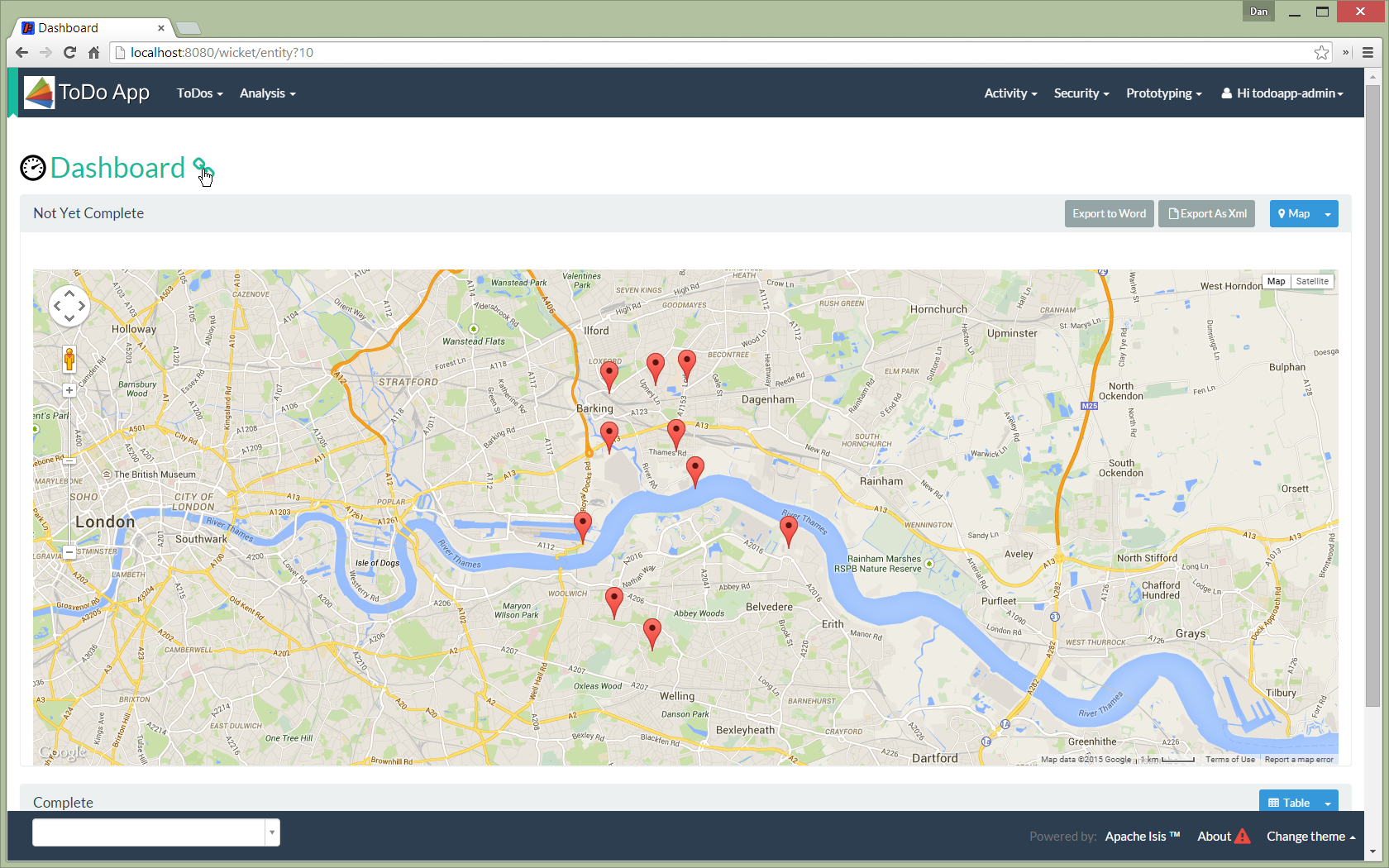This screenshot has height=868, width=1389.
Task: Bookmark page with the star icon
Action: tap(1321, 53)
